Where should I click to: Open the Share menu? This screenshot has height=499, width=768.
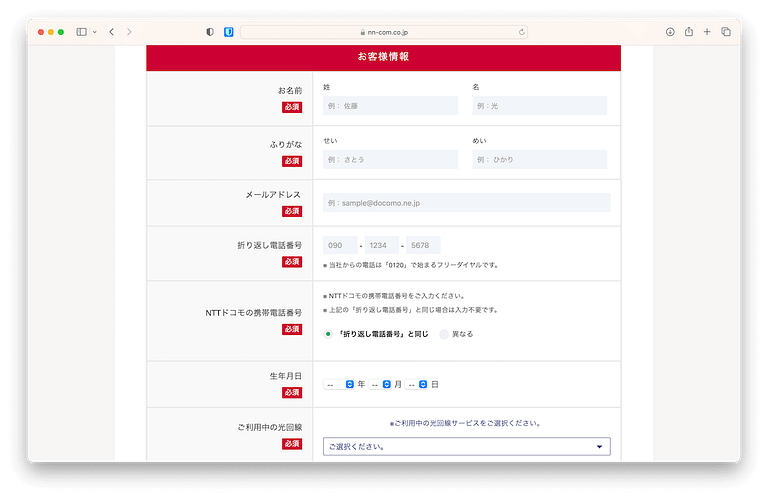[x=688, y=32]
